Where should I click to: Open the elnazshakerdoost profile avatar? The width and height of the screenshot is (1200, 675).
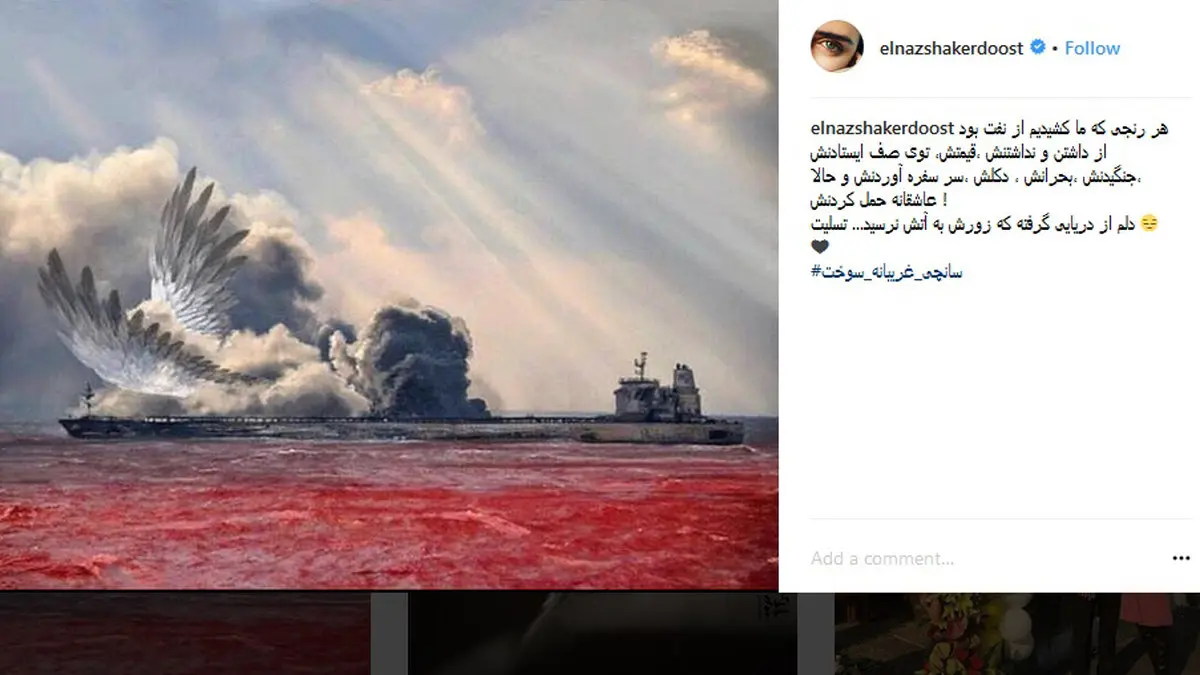(x=837, y=47)
